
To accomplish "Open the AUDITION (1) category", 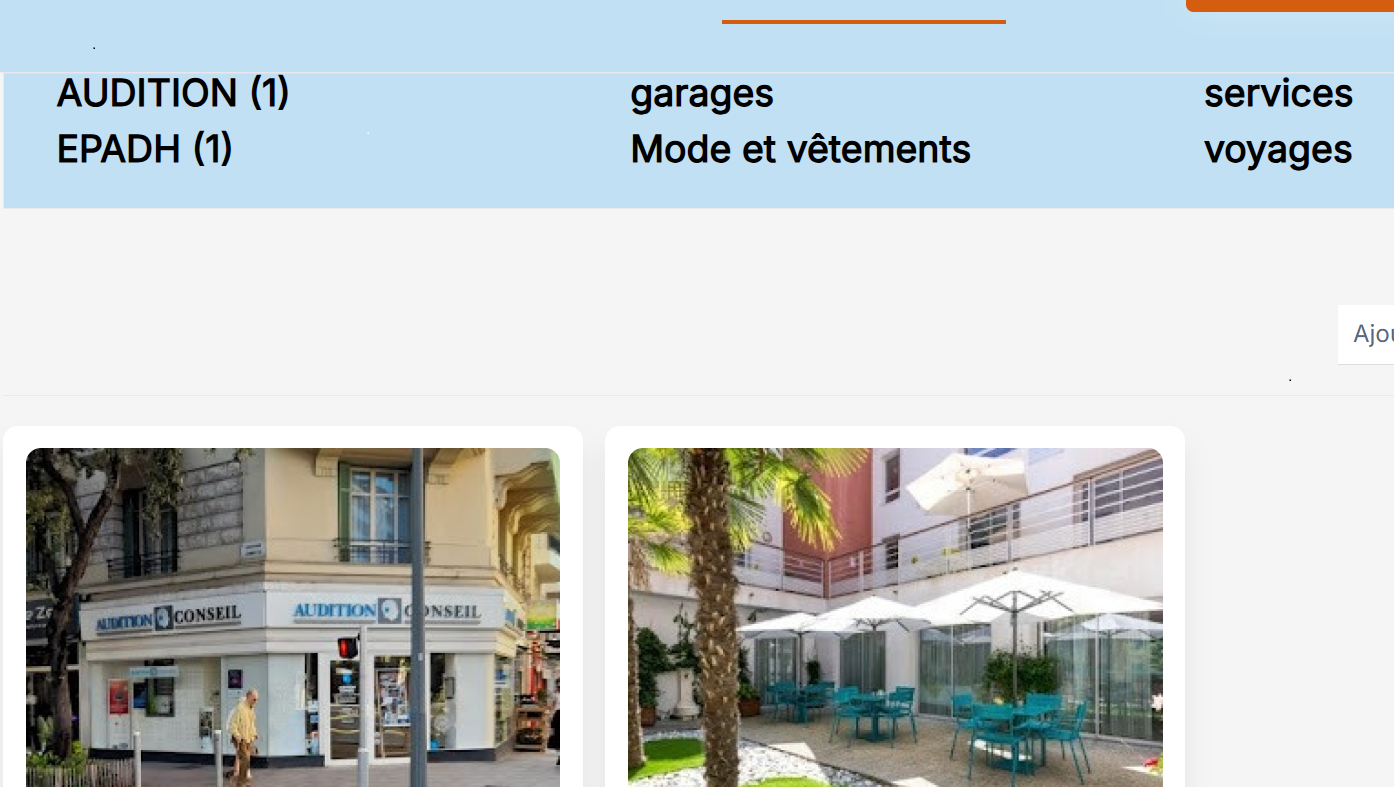I will tap(173, 93).
